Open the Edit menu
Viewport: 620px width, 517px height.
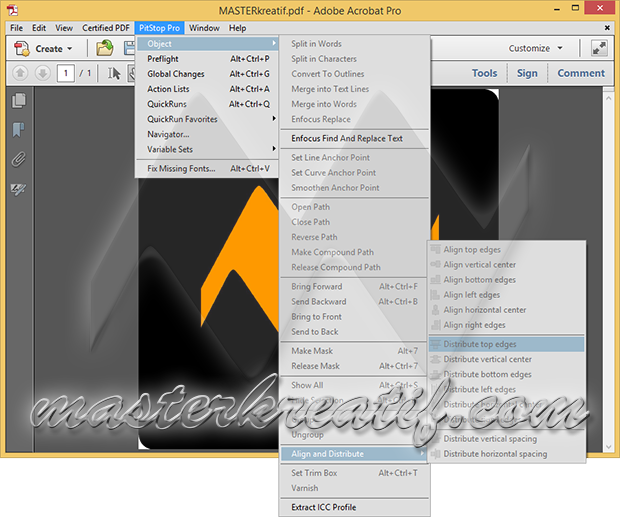tap(39, 28)
